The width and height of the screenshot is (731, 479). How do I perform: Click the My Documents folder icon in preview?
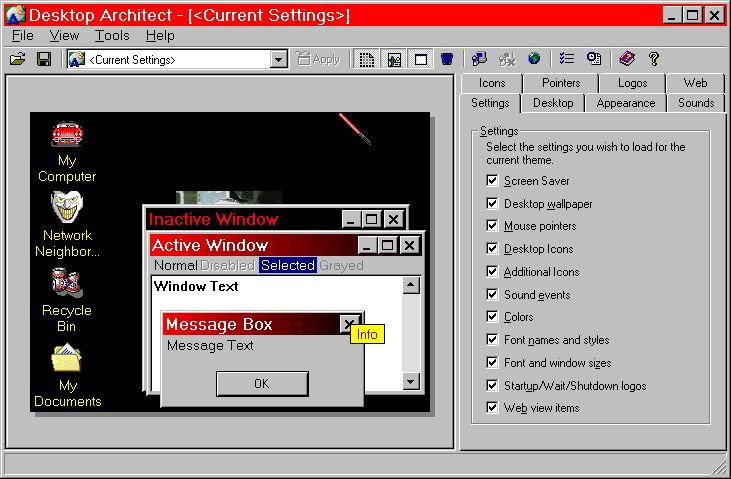[67, 358]
